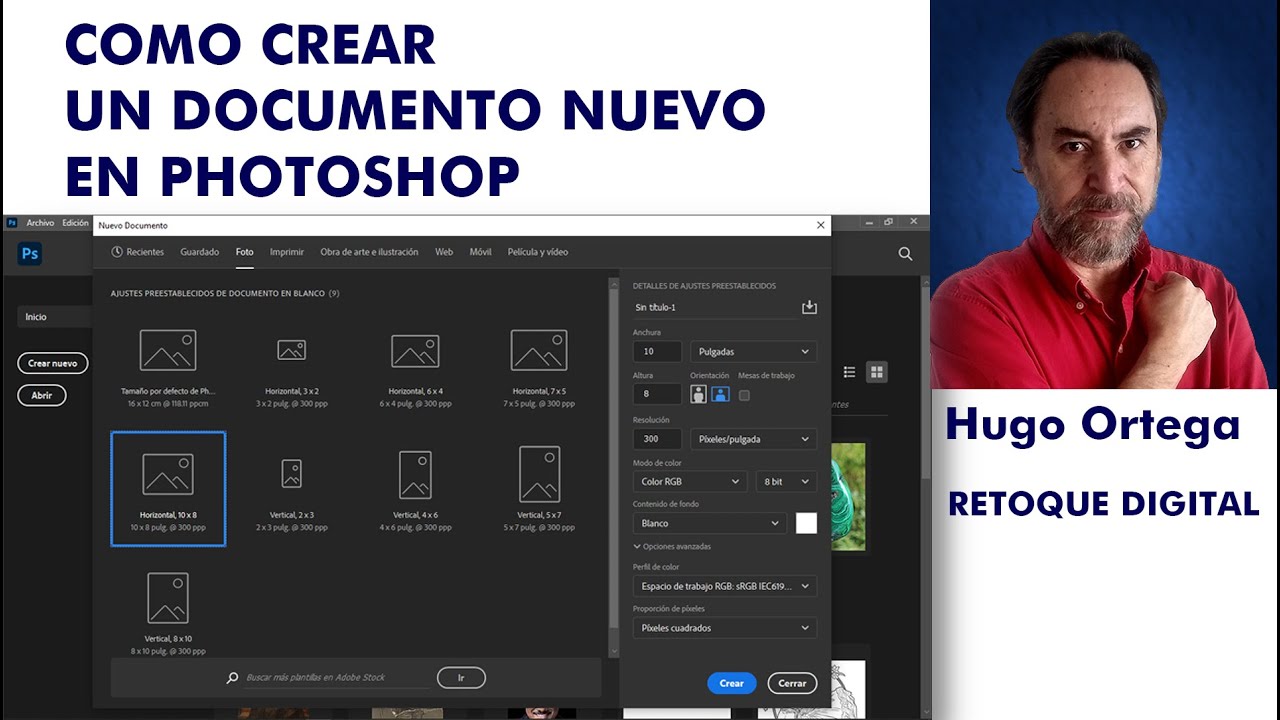
Task: Switch to Obra de arte e ilustración tab
Action: 369,252
